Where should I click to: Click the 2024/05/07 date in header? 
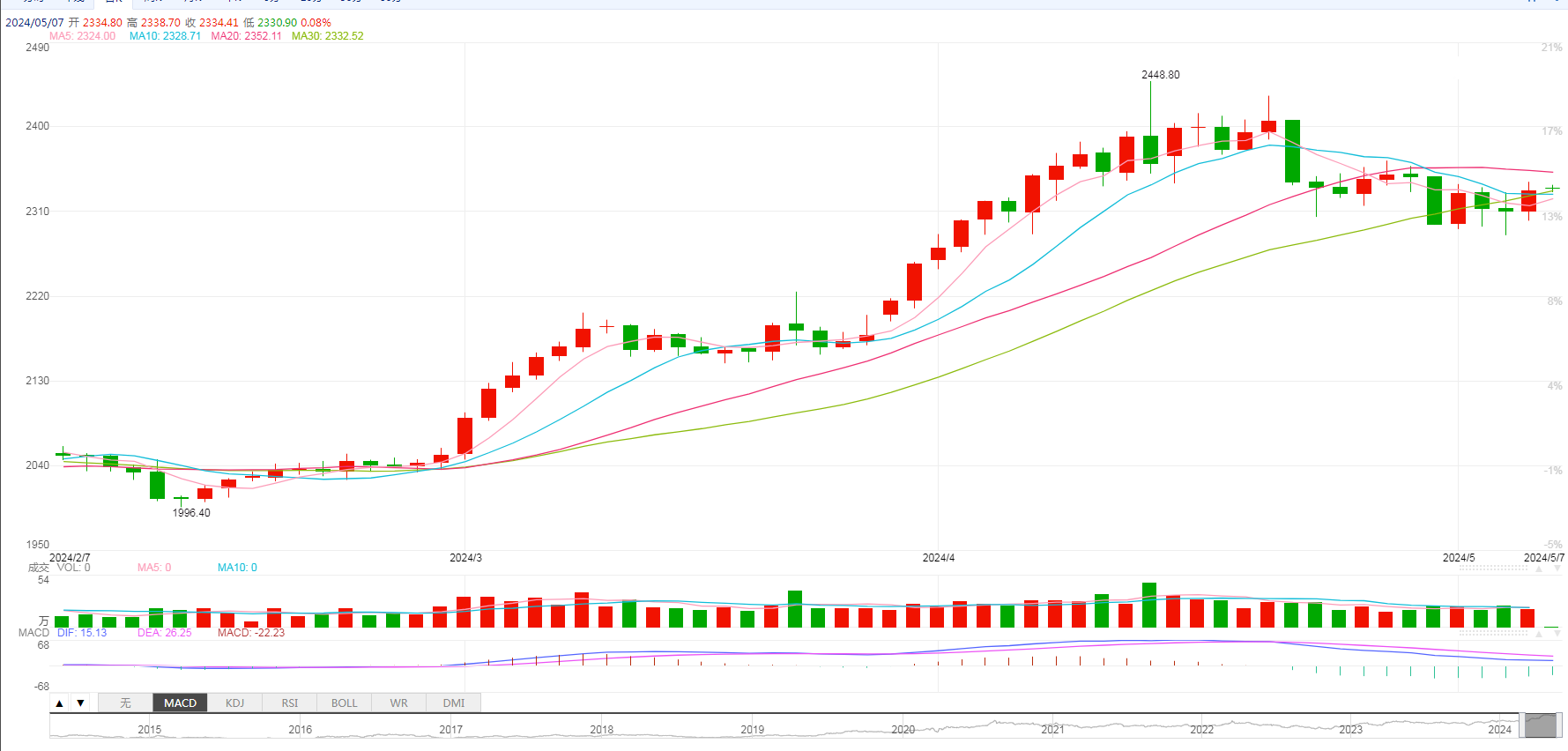click(x=34, y=23)
